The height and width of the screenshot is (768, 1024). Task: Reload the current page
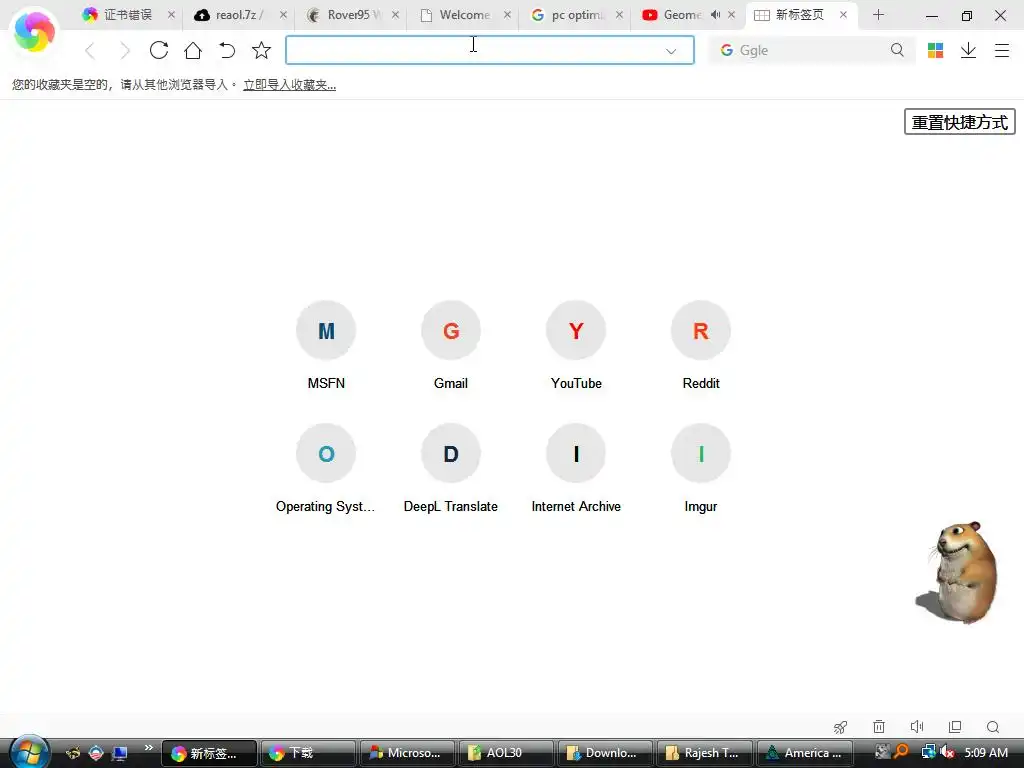coord(159,50)
